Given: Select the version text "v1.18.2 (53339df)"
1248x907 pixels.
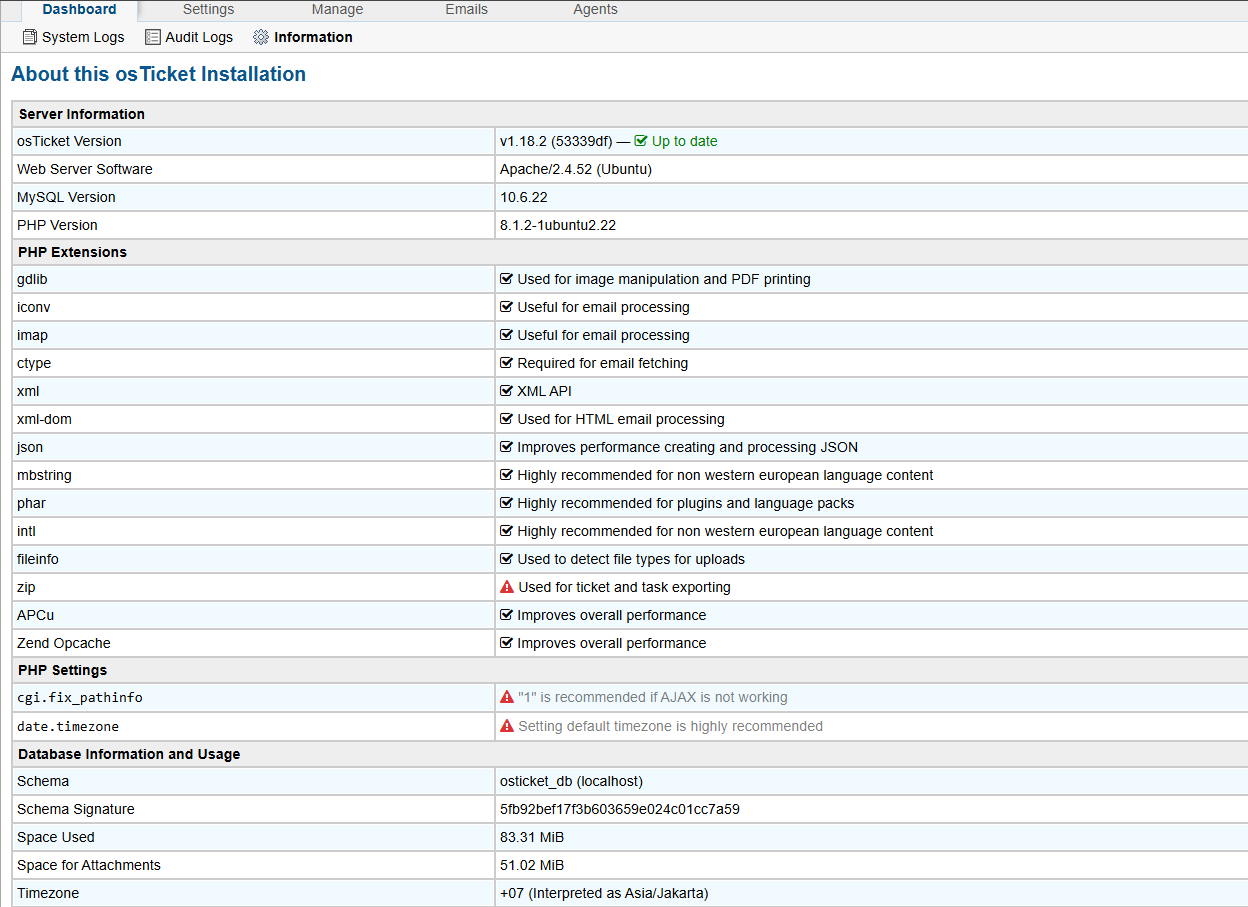Looking at the screenshot, I should (556, 141).
